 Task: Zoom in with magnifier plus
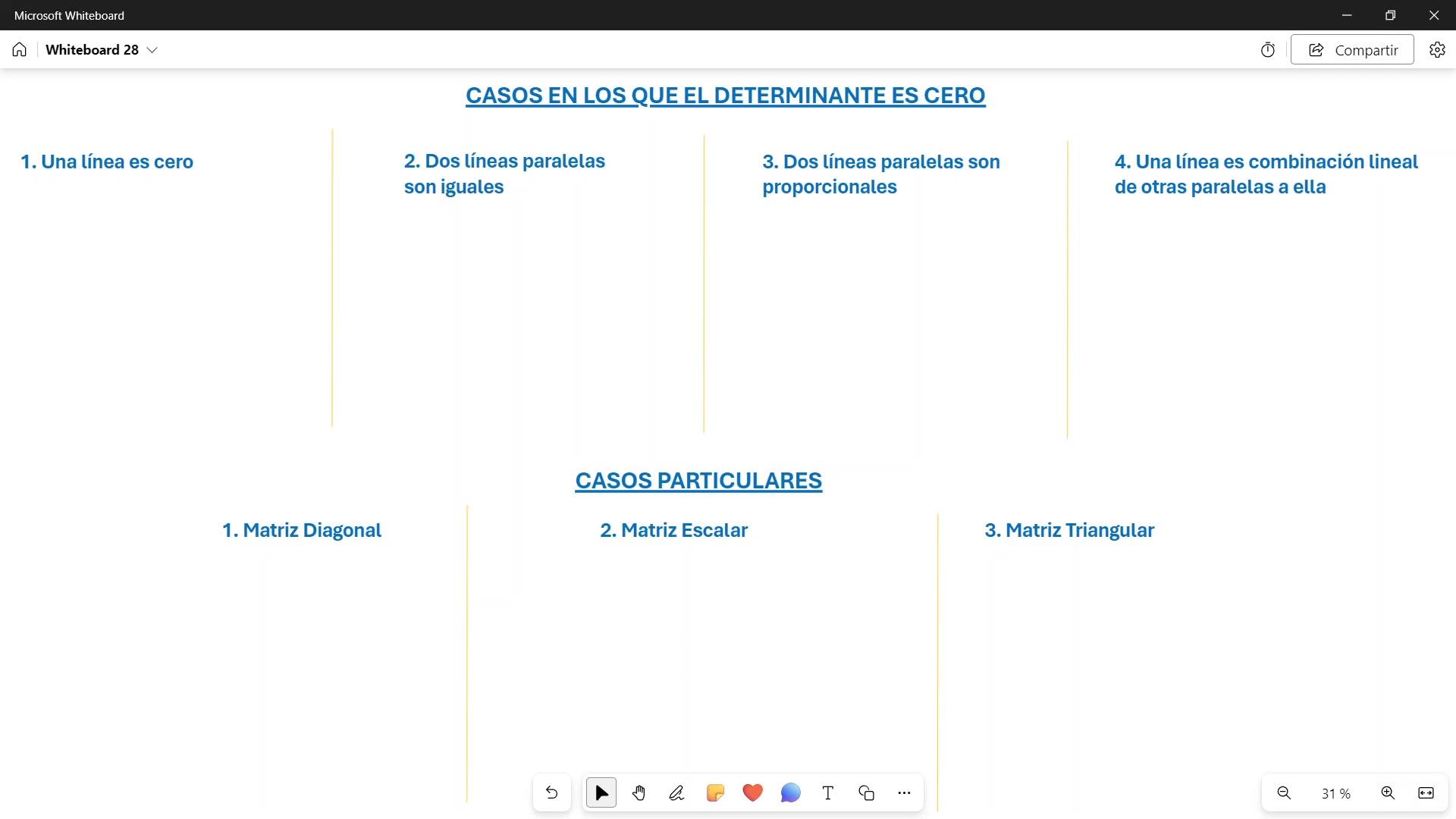[1388, 793]
